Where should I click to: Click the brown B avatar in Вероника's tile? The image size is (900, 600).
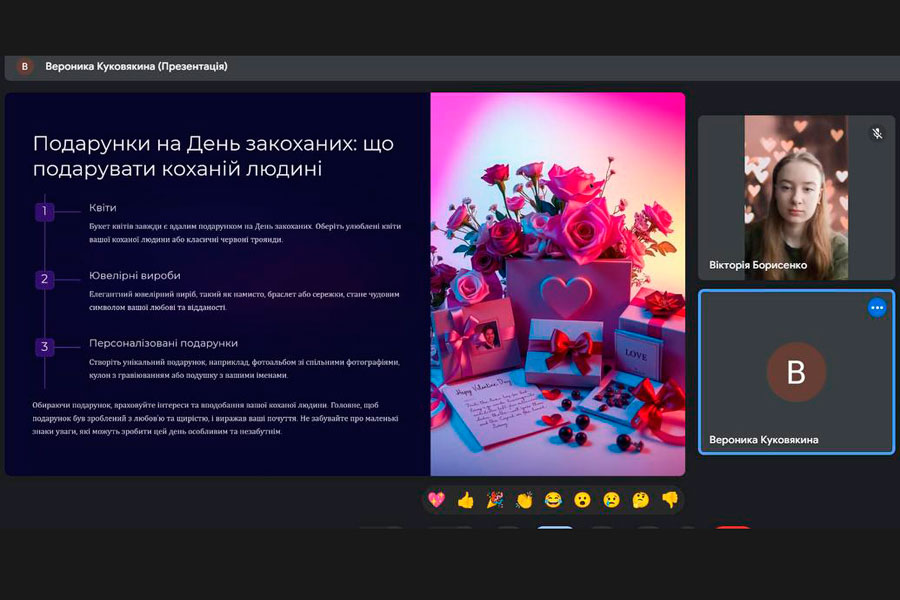[x=796, y=372]
